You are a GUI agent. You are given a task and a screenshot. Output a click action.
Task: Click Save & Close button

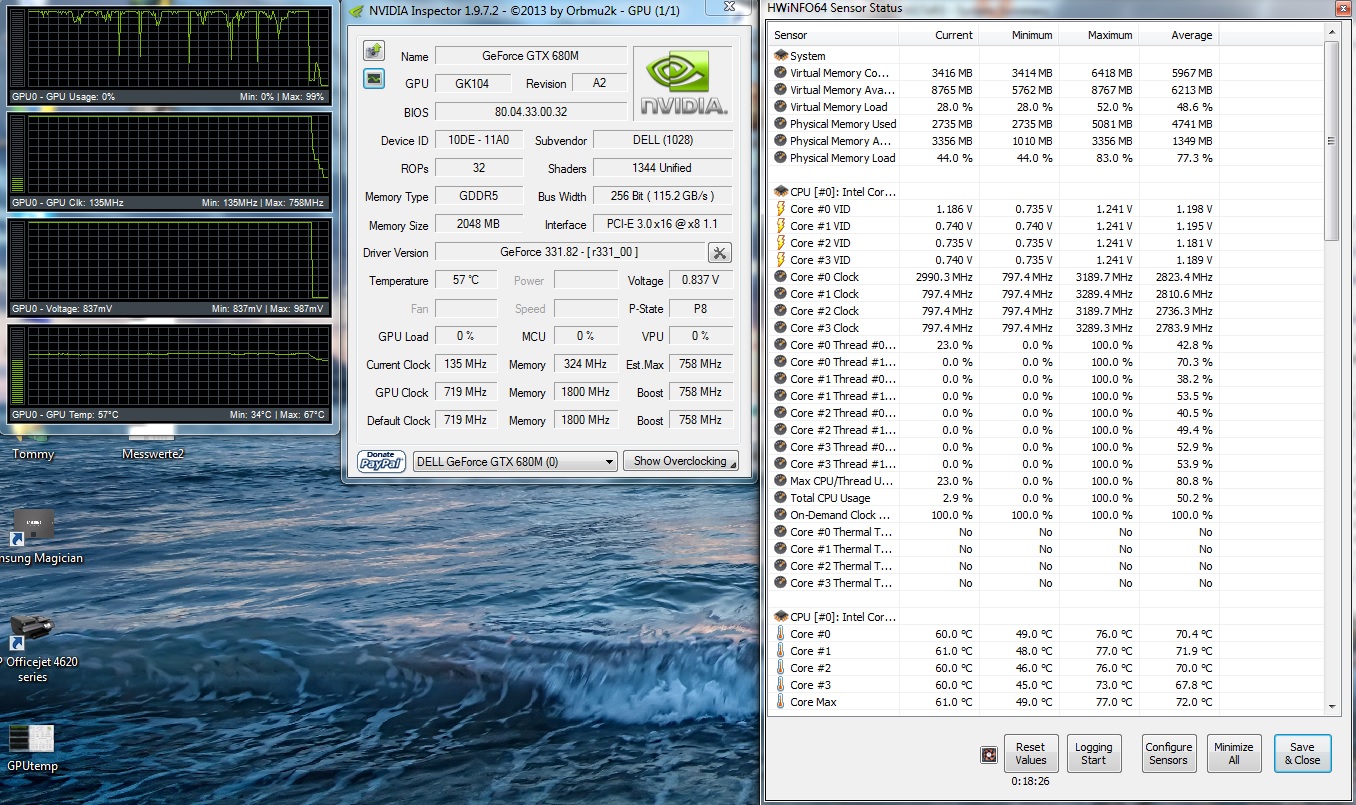tap(1302, 753)
